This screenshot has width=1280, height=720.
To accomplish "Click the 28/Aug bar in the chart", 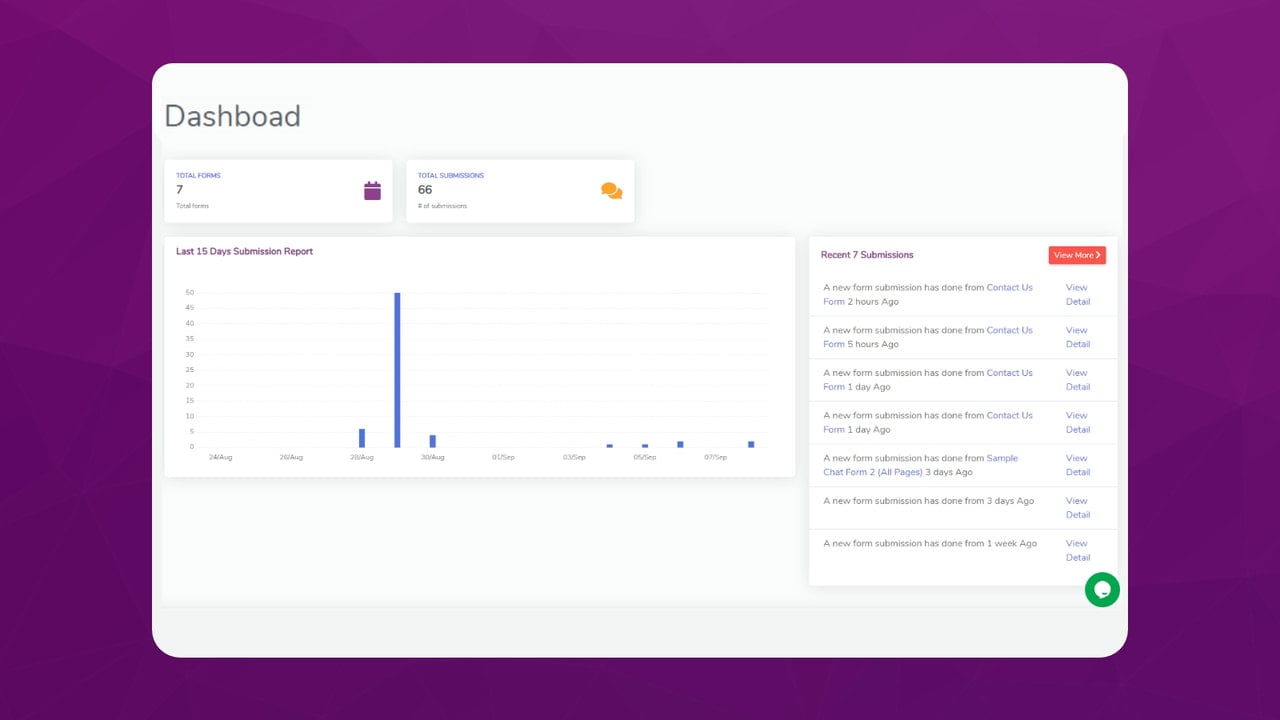I will coord(362,438).
